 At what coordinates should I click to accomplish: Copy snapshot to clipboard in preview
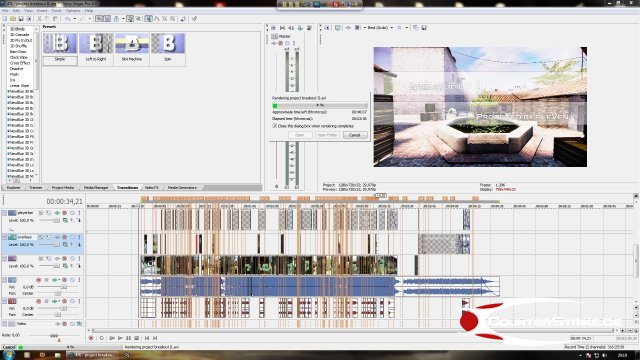[x=416, y=28]
